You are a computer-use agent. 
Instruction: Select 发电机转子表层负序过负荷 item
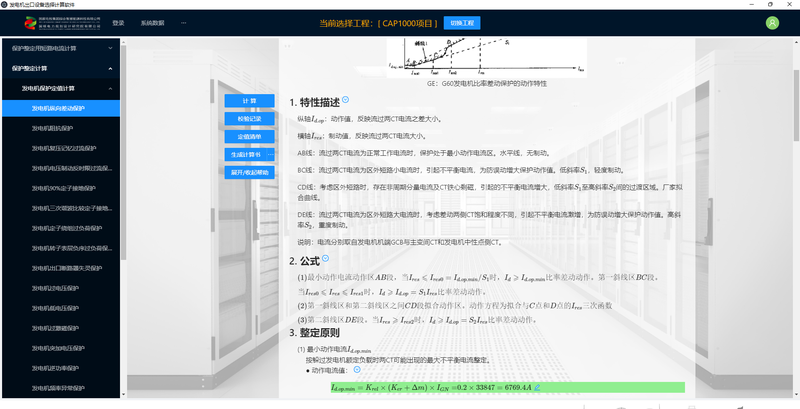tap(61, 248)
